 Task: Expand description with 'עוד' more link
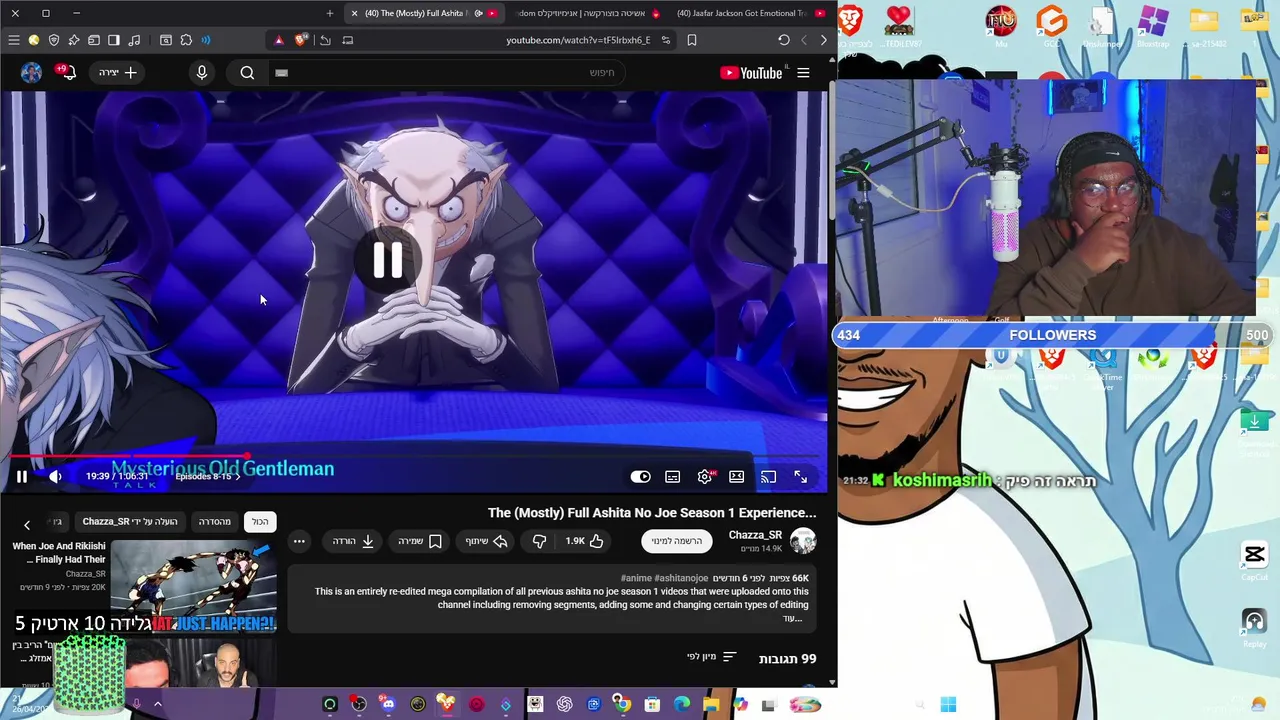click(x=793, y=618)
